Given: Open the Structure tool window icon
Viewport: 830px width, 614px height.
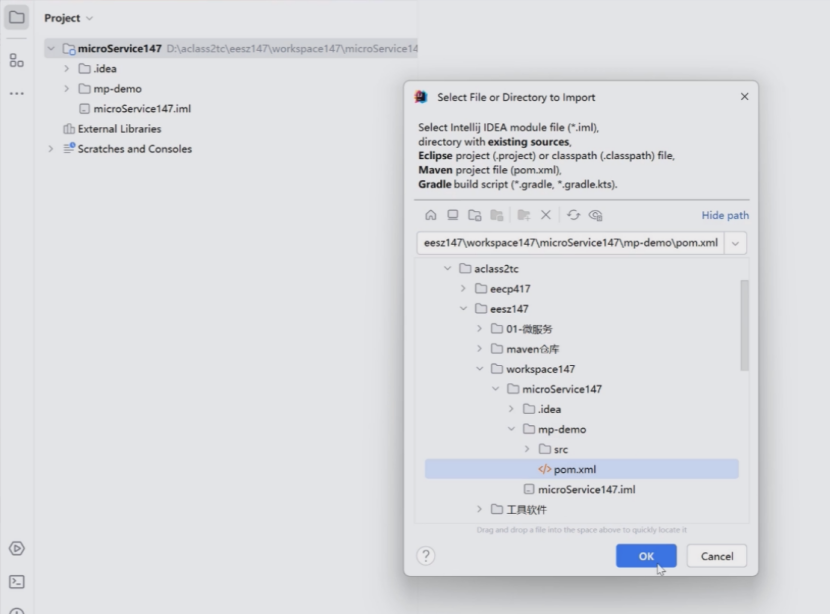Looking at the screenshot, I should [16, 60].
